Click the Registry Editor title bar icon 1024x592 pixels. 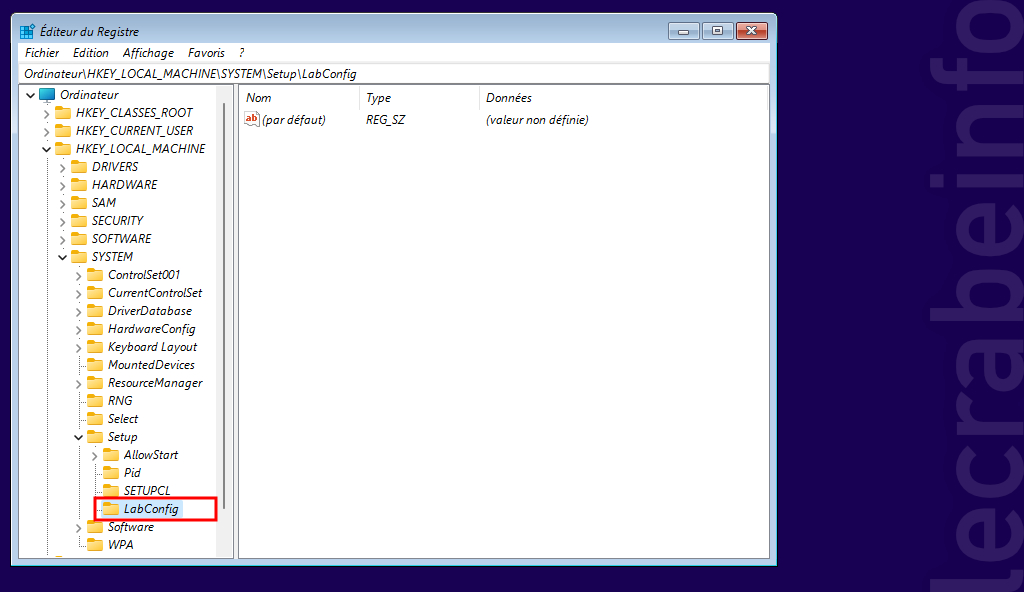click(x=27, y=31)
